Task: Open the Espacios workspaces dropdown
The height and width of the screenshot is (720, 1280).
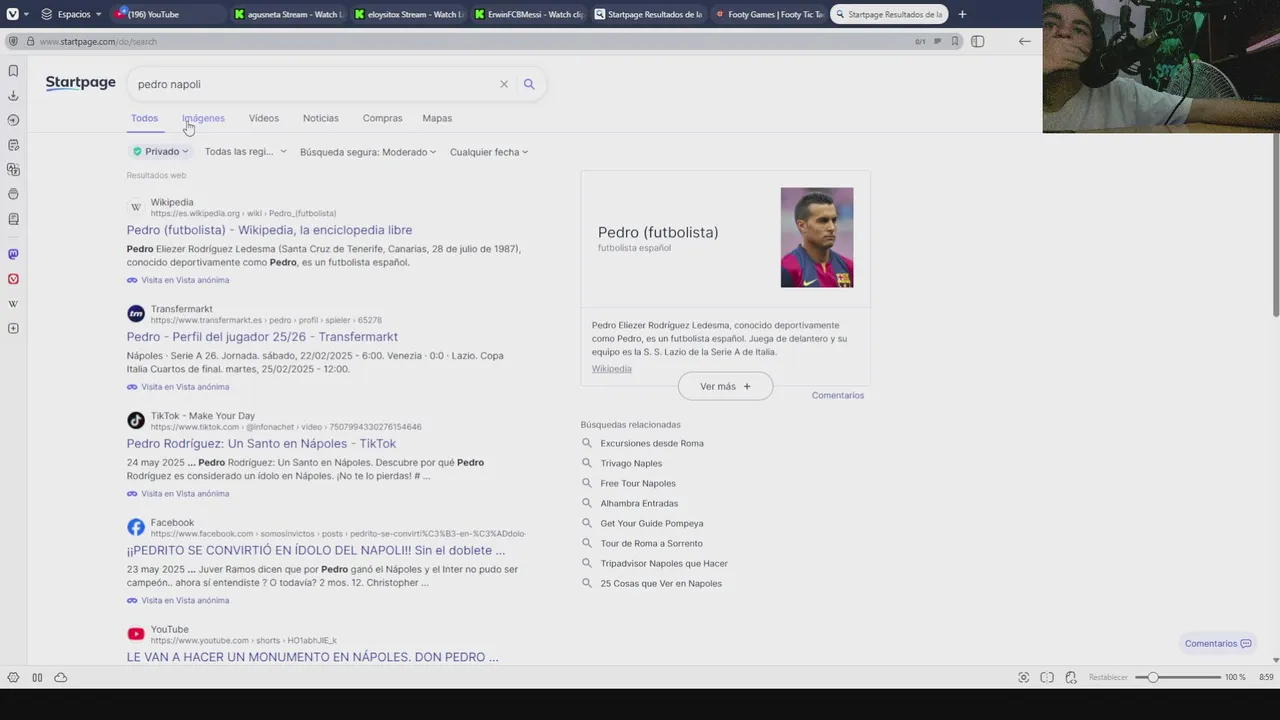Action: point(71,14)
